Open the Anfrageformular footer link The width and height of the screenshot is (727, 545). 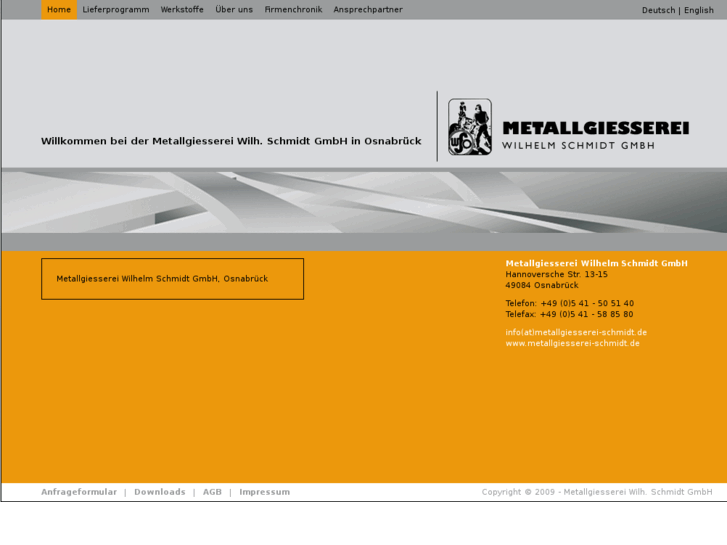click(x=79, y=492)
